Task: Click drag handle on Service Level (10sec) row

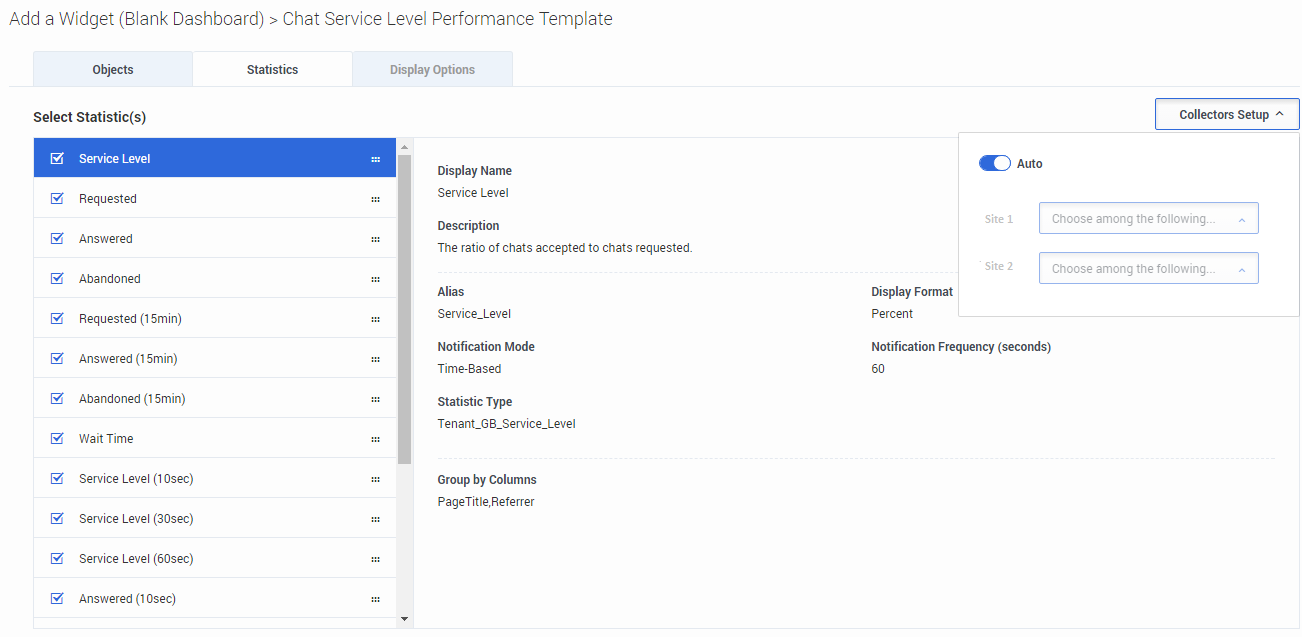Action: point(375,479)
